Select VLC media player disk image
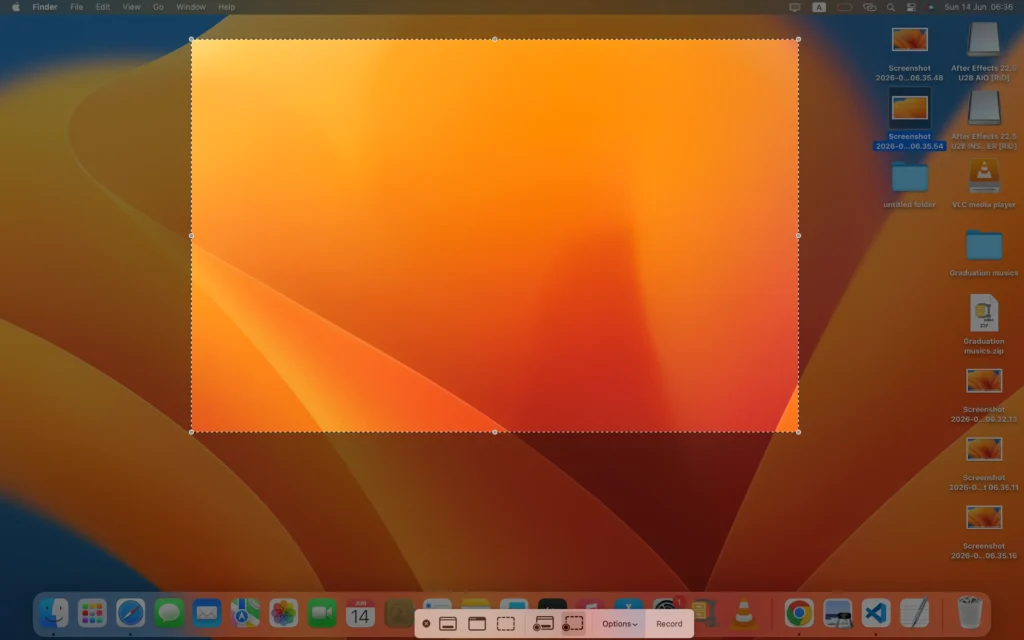Screen dimensions: 1024x640 (984, 184)
